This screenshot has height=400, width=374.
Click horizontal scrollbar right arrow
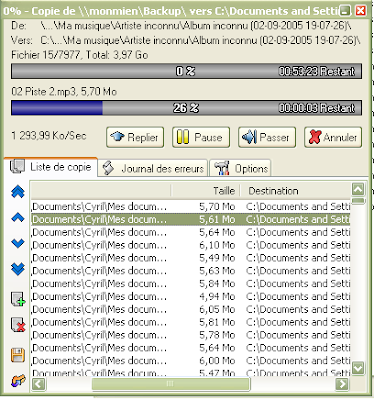(x=342, y=384)
